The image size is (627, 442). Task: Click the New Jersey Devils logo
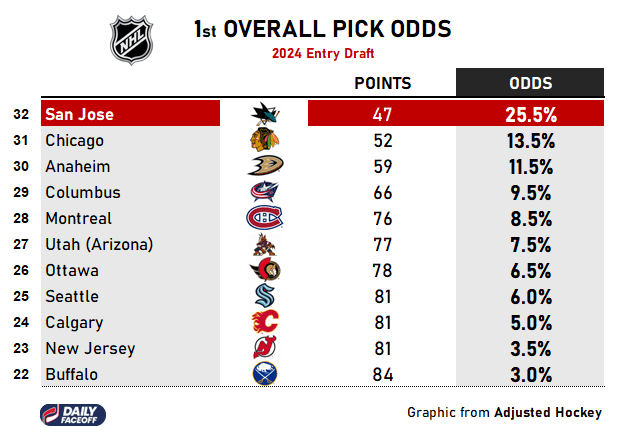pos(264,348)
